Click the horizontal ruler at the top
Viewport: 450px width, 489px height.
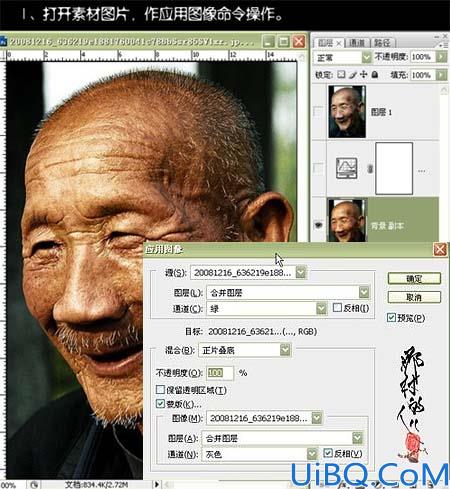(x=152, y=55)
